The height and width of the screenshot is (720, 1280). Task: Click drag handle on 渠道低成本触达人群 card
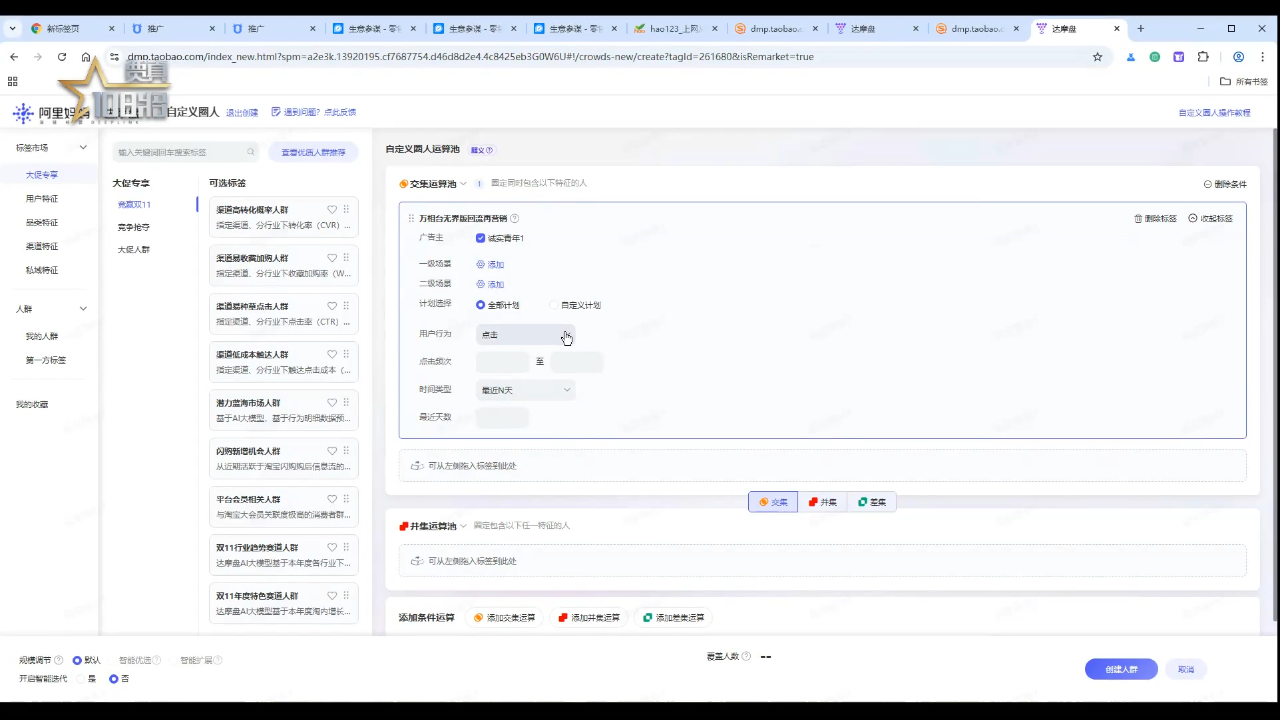pos(346,354)
